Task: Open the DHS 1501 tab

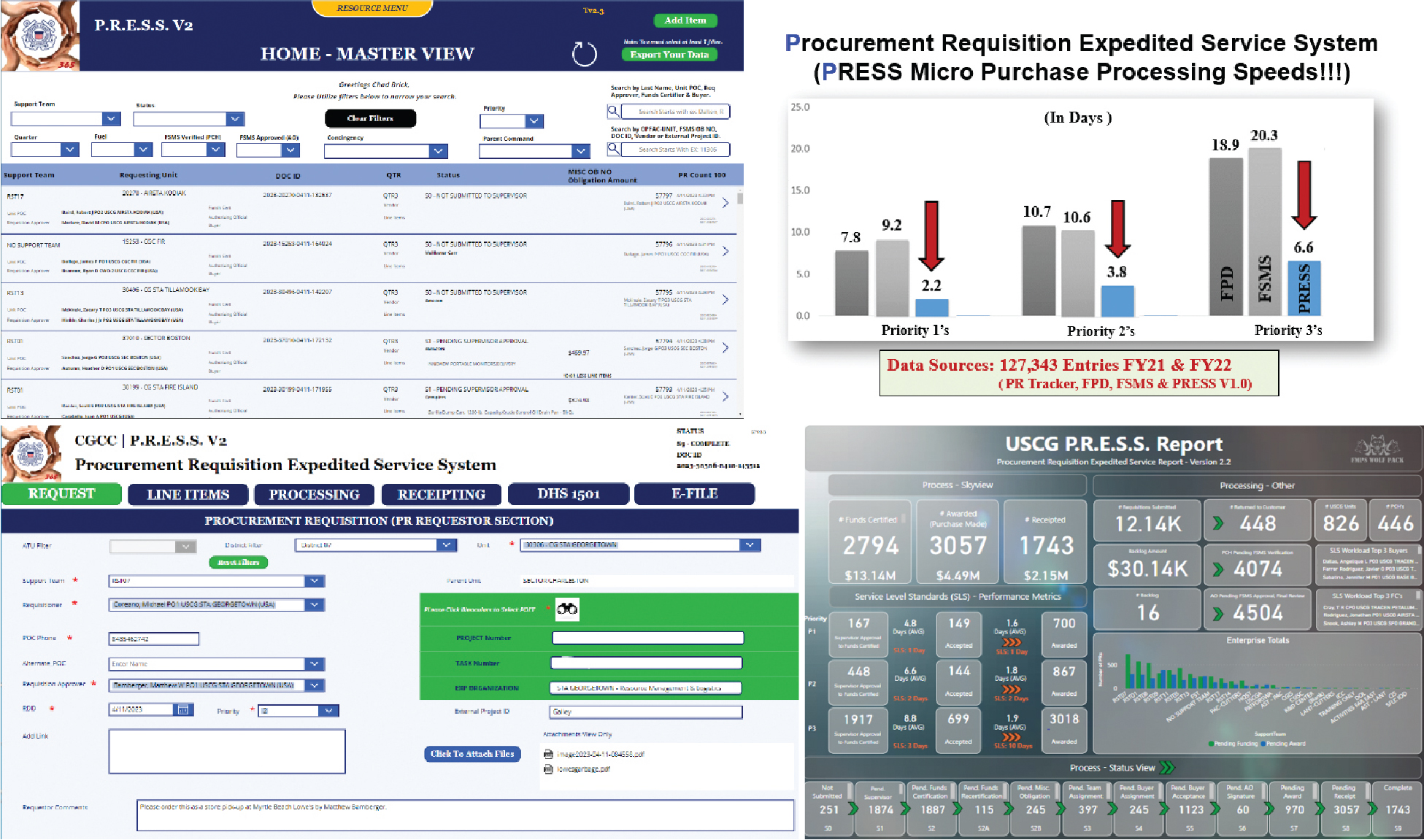Action: [568, 494]
